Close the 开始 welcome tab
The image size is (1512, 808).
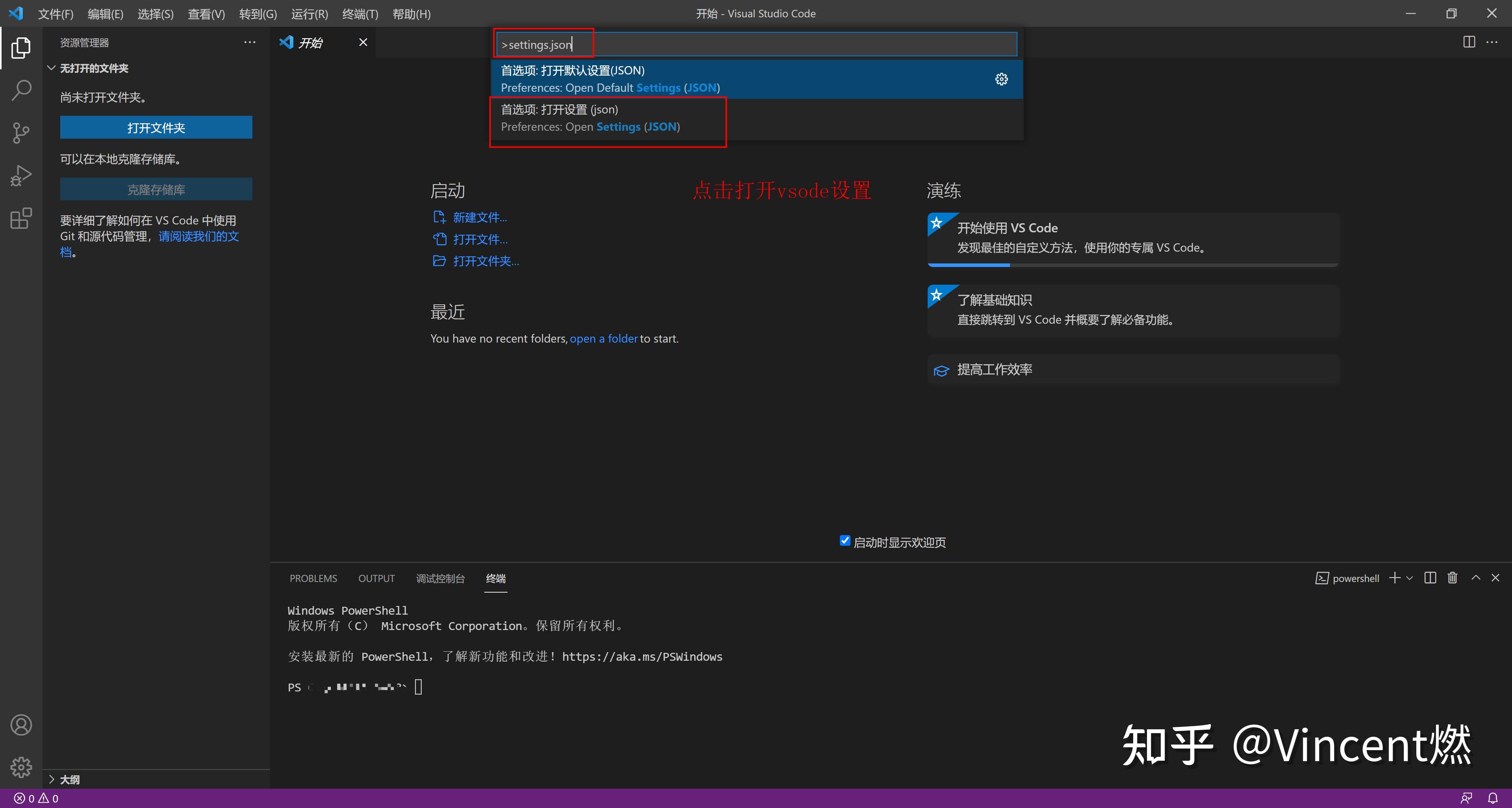[363, 42]
